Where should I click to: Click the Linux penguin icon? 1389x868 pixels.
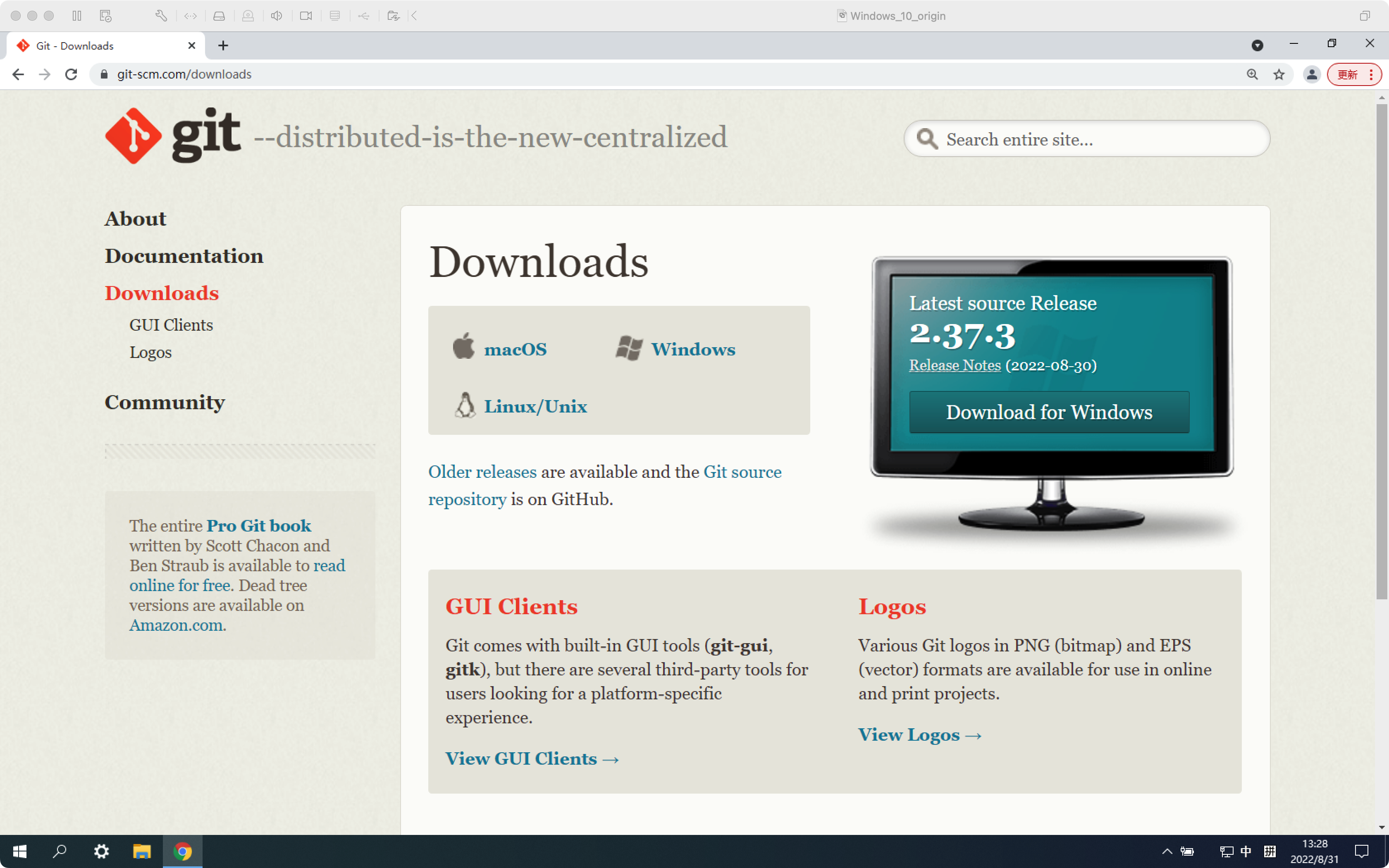[x=465, y=405]
